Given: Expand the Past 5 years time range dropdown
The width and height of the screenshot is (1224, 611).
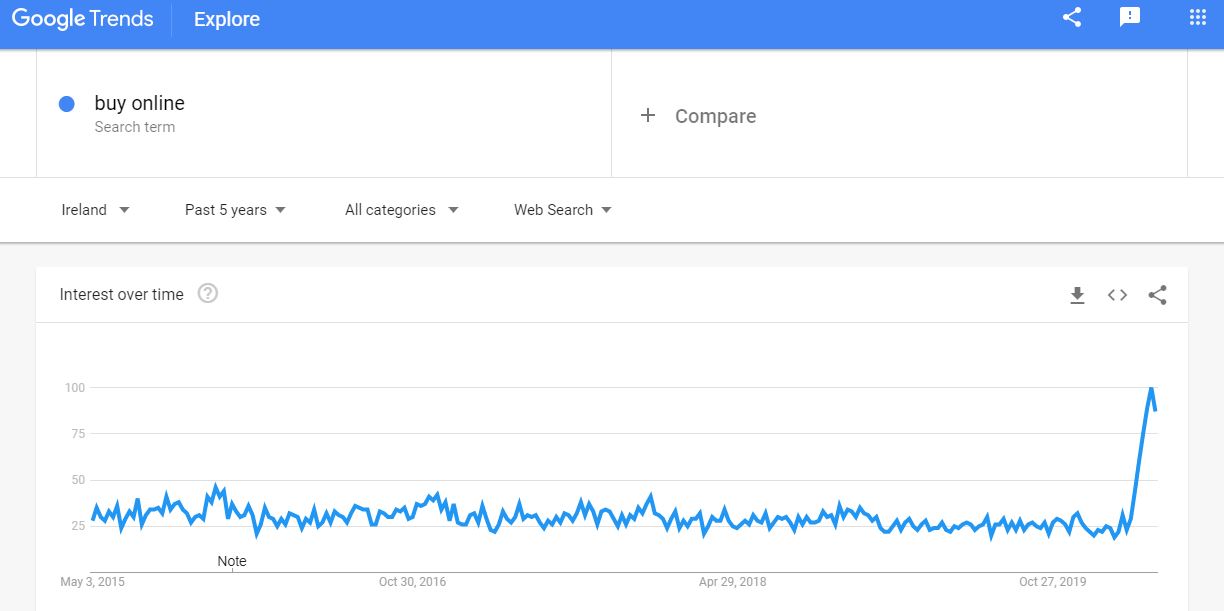Looking at the screenshot, I should tap(235, 210).
